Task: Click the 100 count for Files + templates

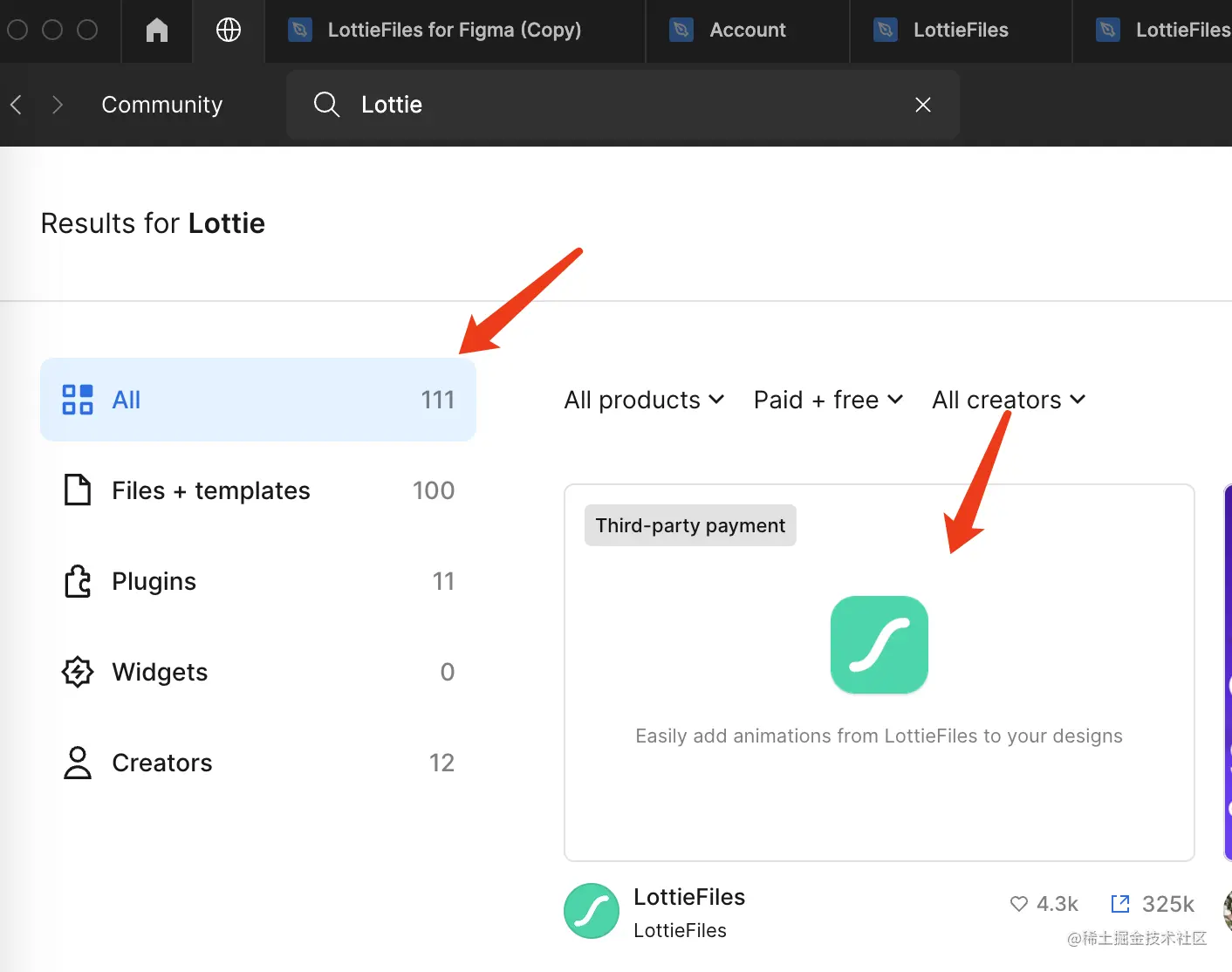Action: (434, 490)
